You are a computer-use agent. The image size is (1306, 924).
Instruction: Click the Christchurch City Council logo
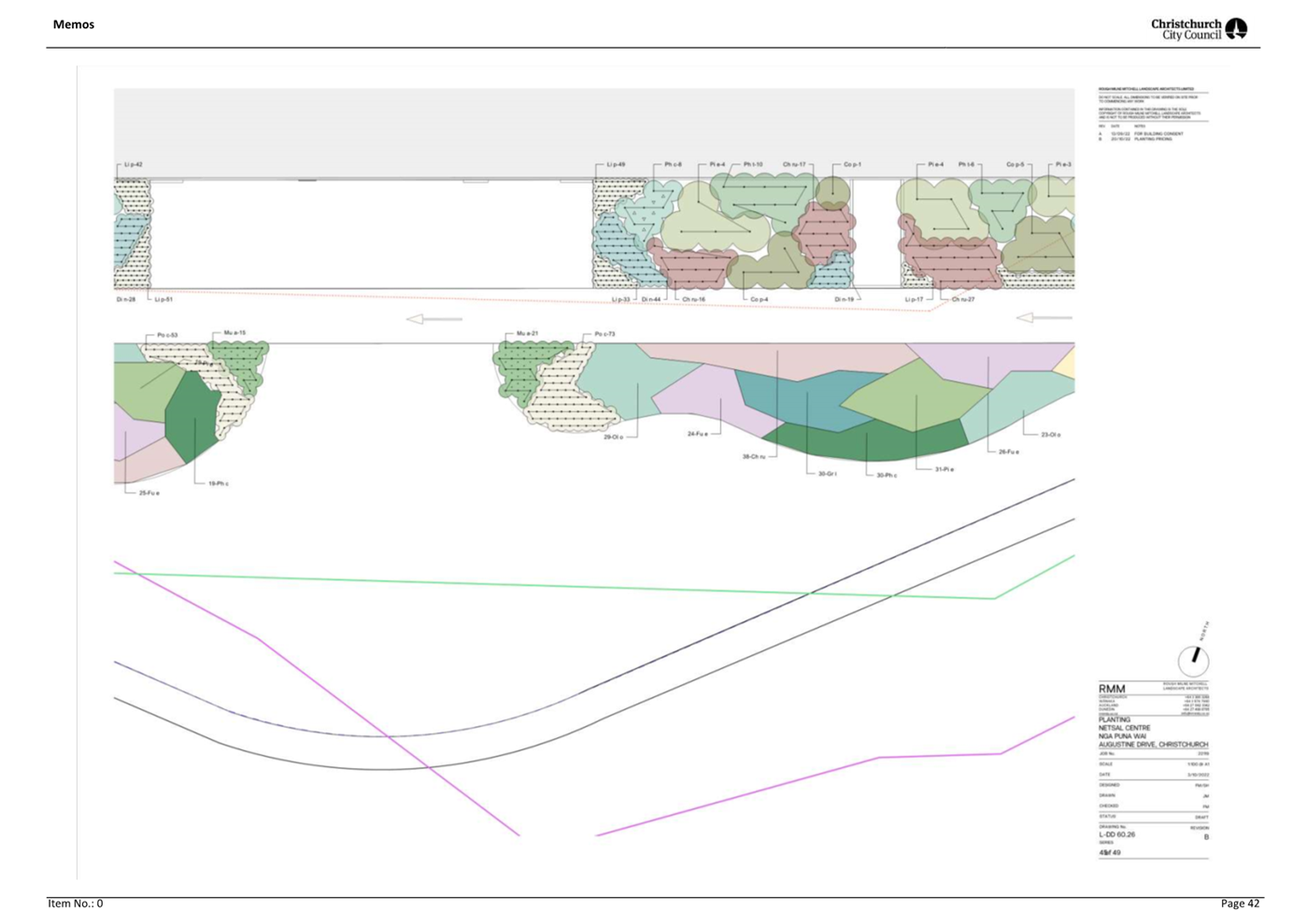point(1199,29)
